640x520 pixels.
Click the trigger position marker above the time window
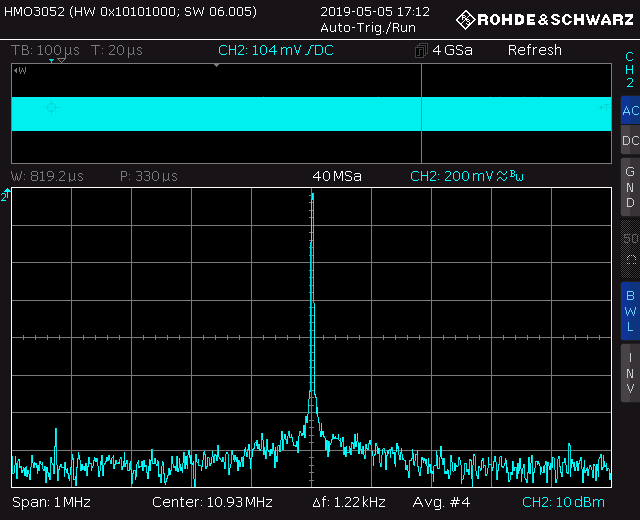pyautogui.click(x=217, y=65)
